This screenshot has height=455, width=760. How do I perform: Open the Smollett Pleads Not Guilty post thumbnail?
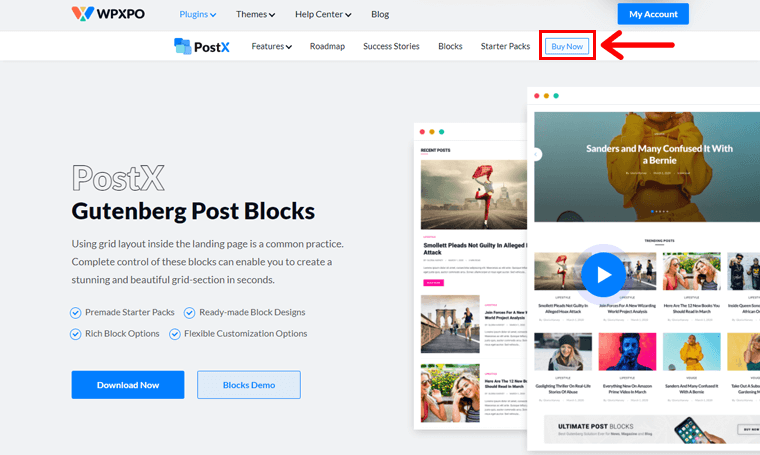tap(474, 194)
